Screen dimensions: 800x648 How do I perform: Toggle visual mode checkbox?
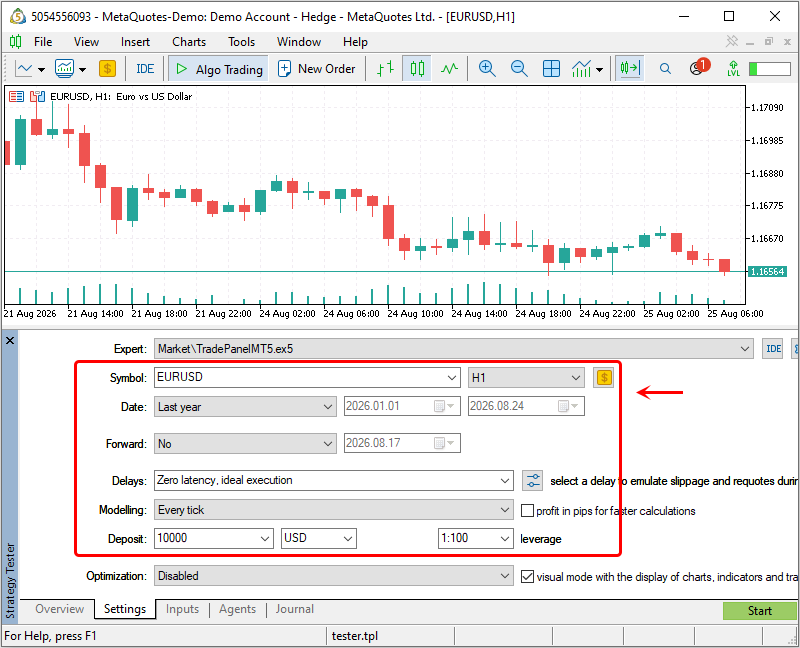528,577
